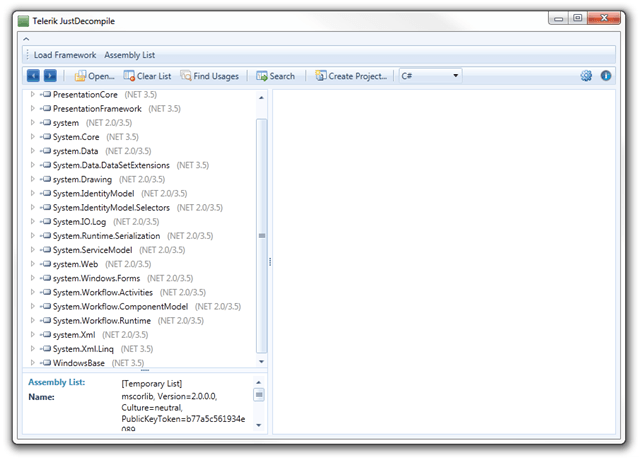The height and width of the screenshot is (460, 640).
Task: Open the C# language dropdown
Action: pyautogui.click(x=430, y=76)
